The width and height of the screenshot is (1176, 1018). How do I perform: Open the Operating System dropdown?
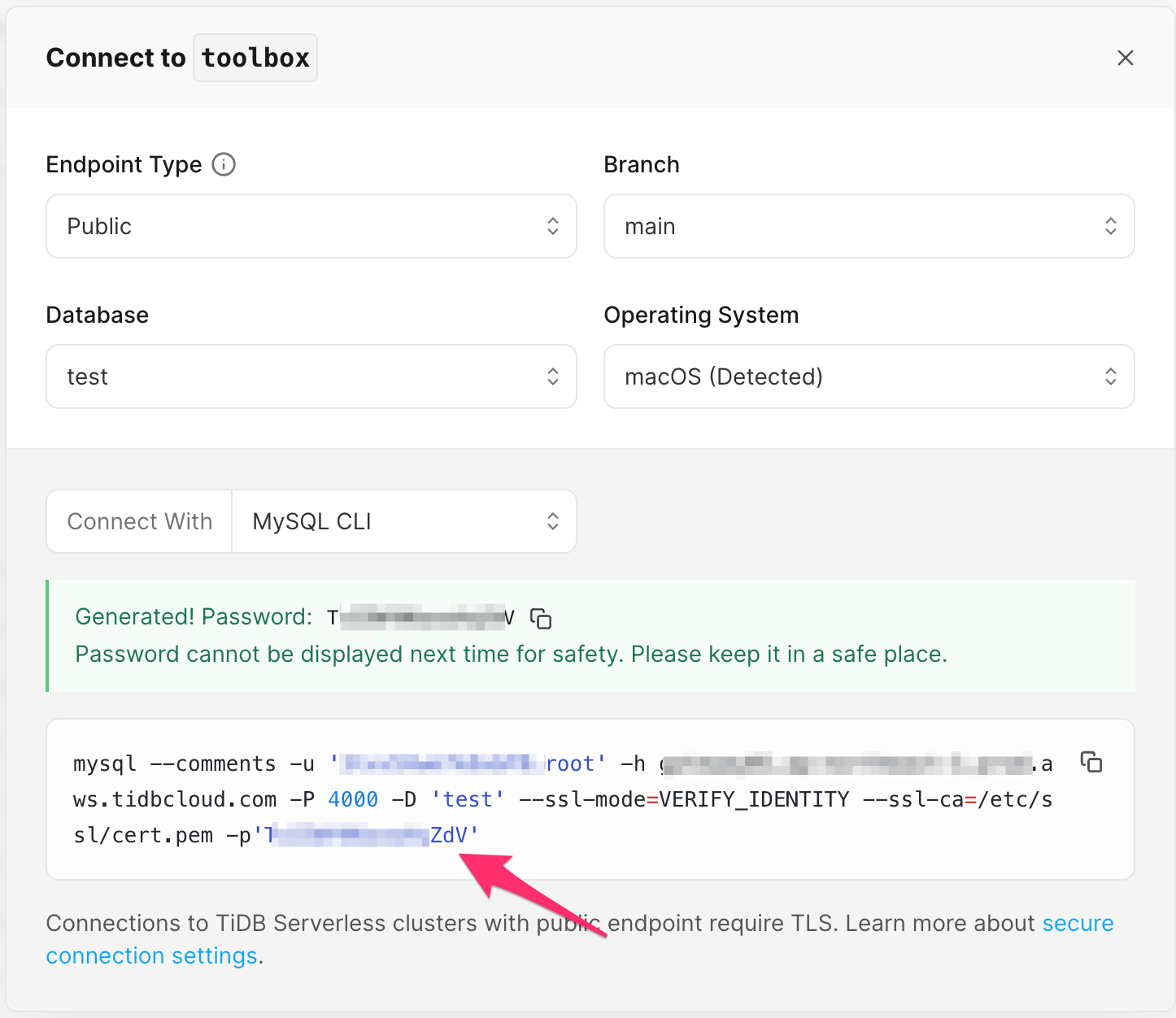(x=869, y=376)
